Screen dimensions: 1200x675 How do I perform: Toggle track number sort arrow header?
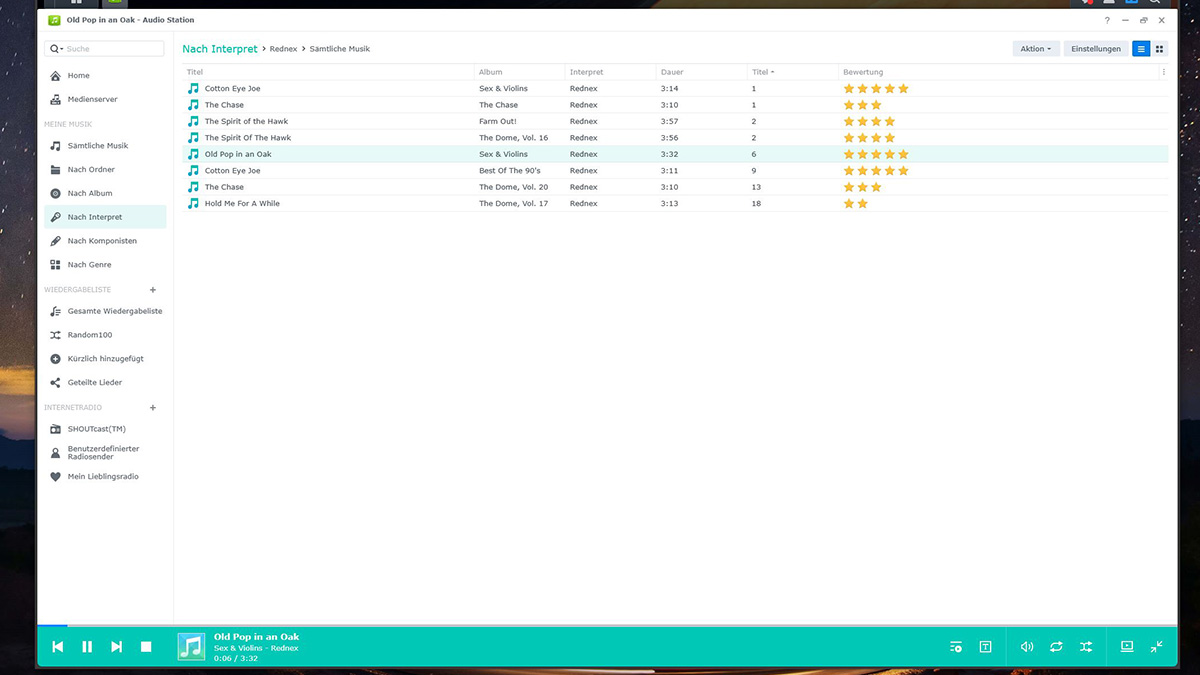point(792,72)
